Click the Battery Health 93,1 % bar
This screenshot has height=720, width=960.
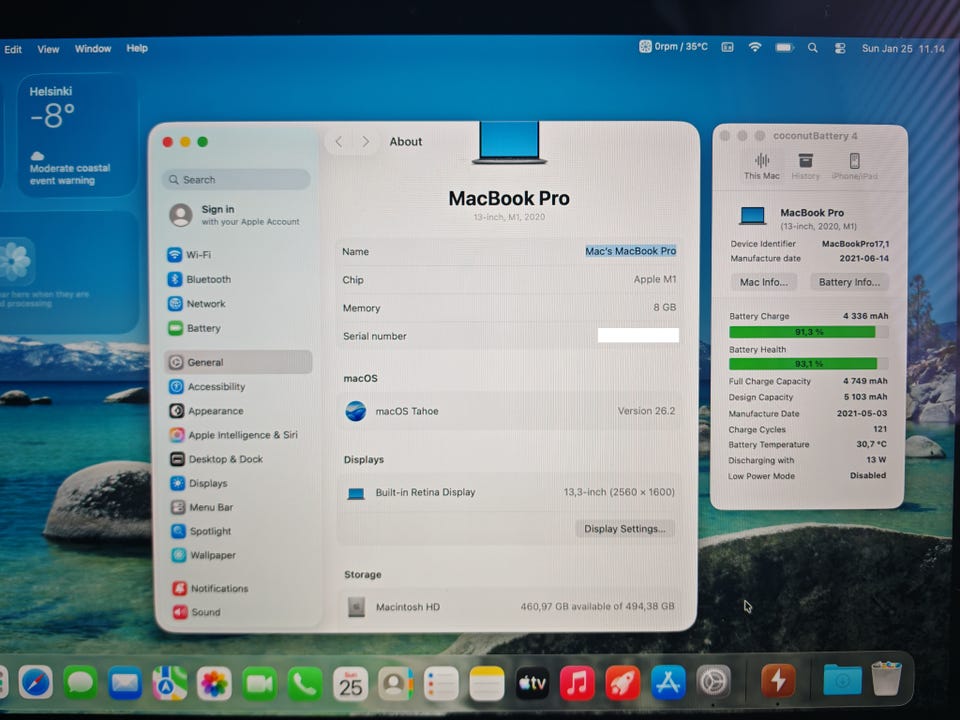[808, 364]
